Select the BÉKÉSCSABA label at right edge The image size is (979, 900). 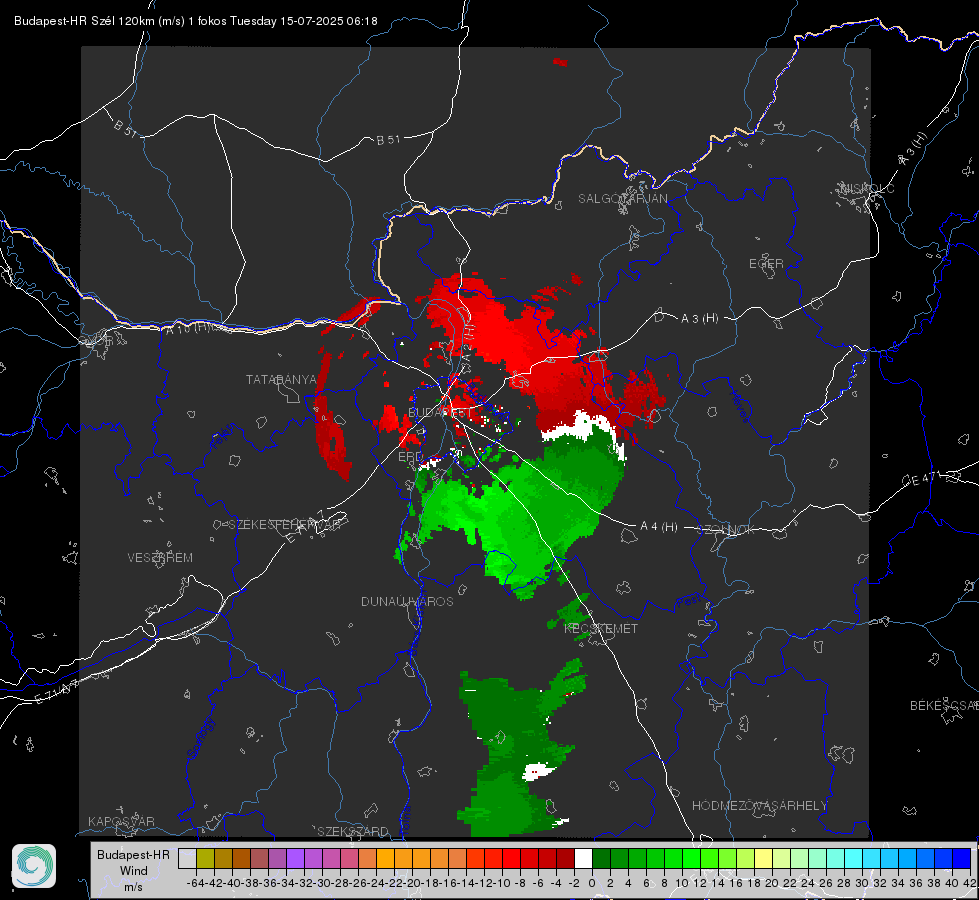click(x=944, y=706)
